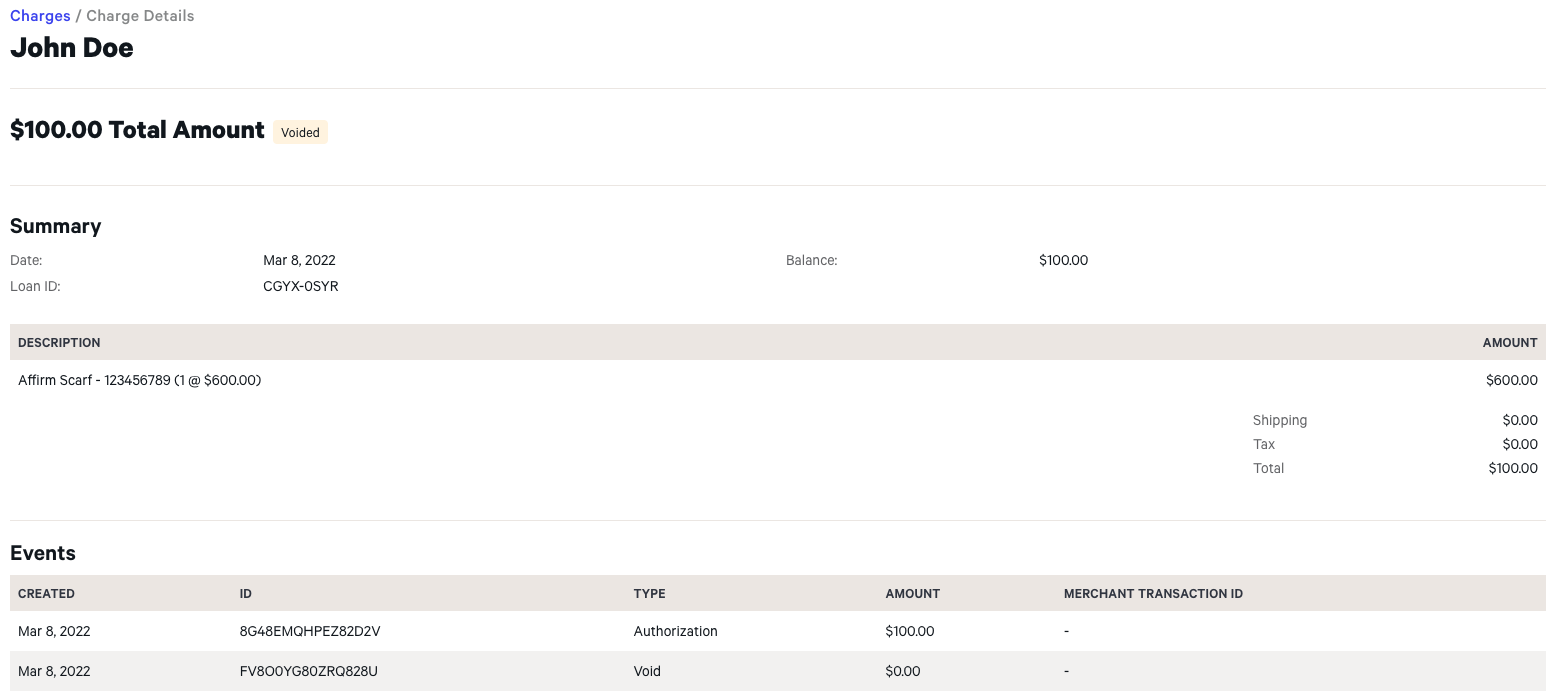Click the Void type cell in Events
The height and width of the screenshot is (696, 1554).
647,671
